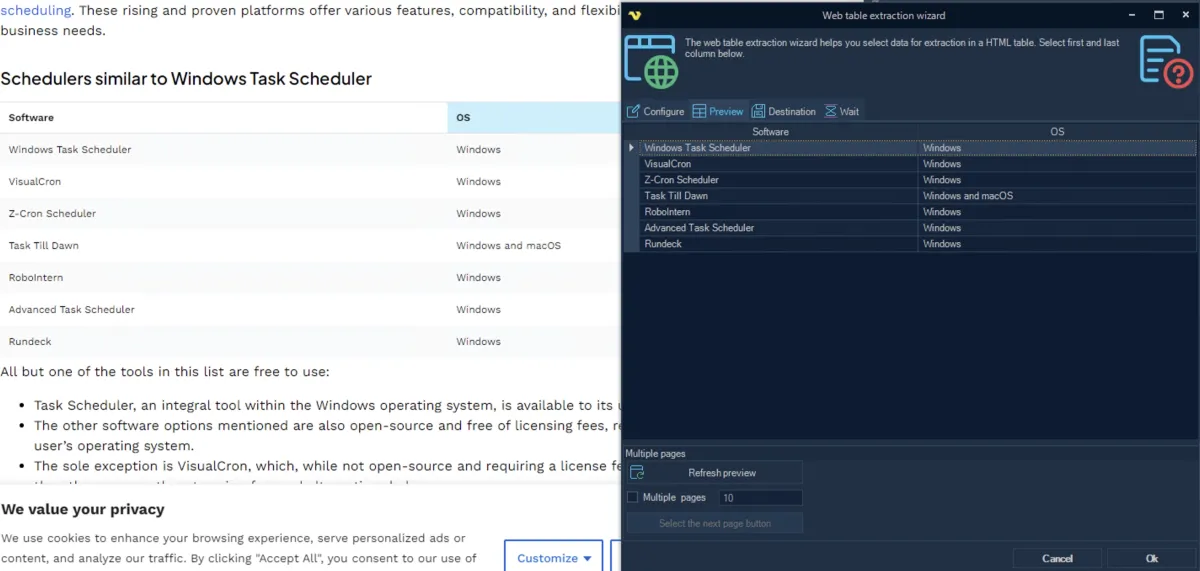Click the disabled Select the next page button
This screenshot has width=1200, height=571.
[714, 523]
